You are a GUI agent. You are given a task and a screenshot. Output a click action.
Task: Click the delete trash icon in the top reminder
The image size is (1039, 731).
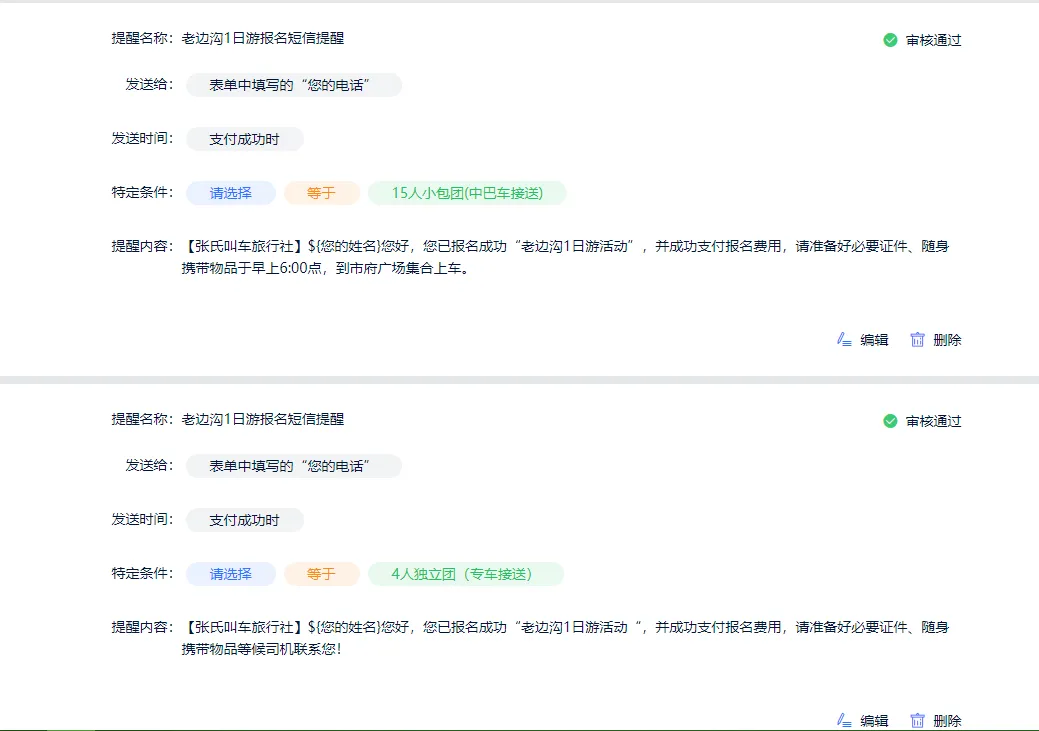(917, 340)
